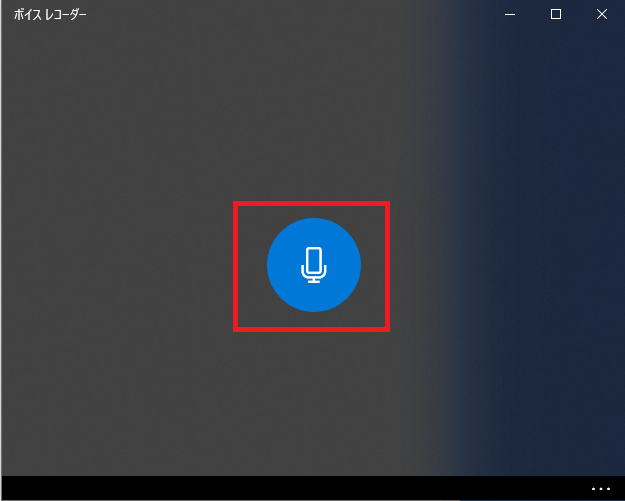Begin a new voice recording
625x501 pixels.
pyautogui.click(x=314, y=265)
